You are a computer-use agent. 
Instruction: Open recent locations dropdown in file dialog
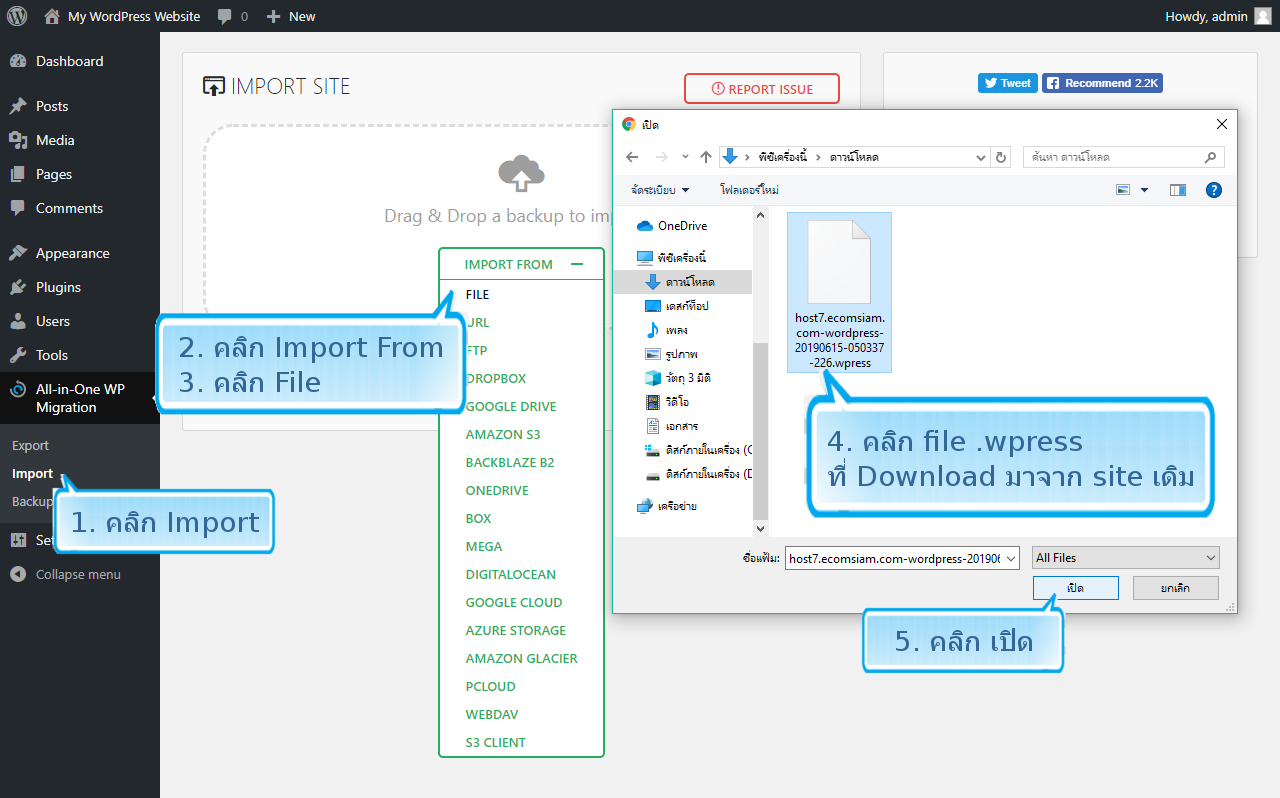click(685, 157)
